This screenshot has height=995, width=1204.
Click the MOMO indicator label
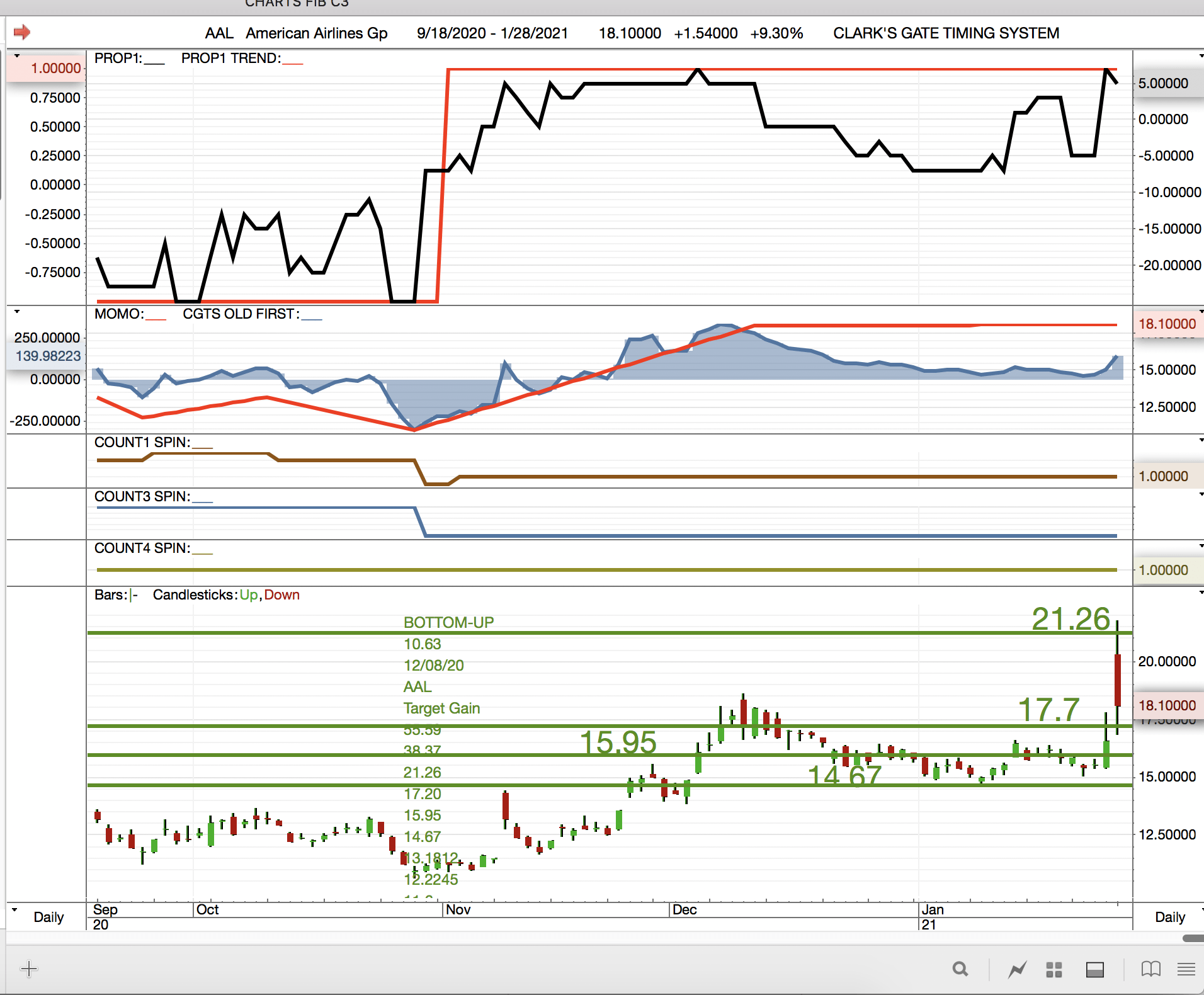coord(119,314)
